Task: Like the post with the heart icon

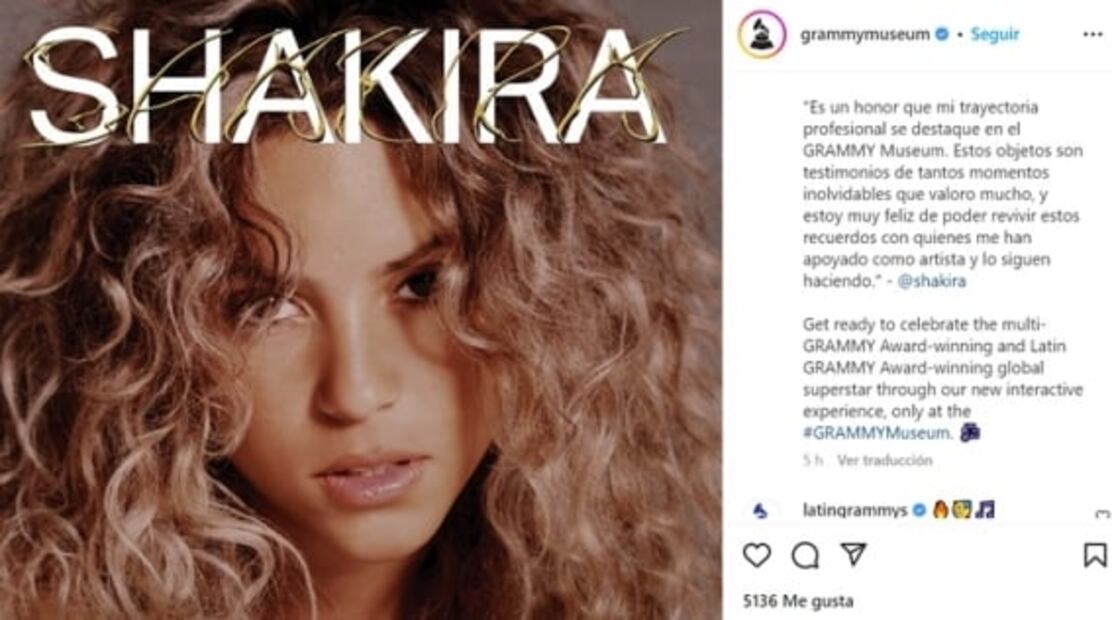Action: (x=757, y=555)
